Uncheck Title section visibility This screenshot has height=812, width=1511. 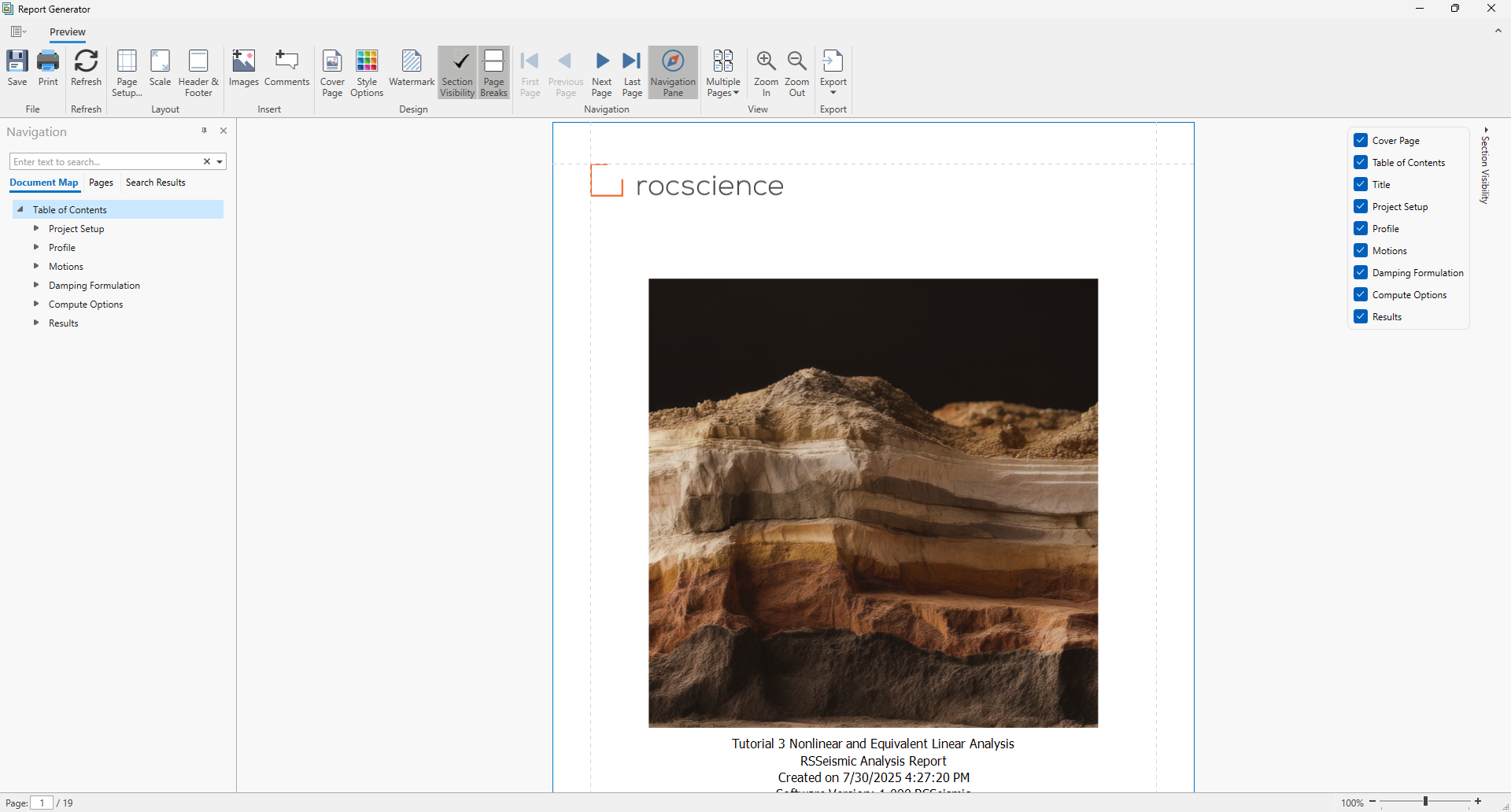click(x=1361, y=184)
